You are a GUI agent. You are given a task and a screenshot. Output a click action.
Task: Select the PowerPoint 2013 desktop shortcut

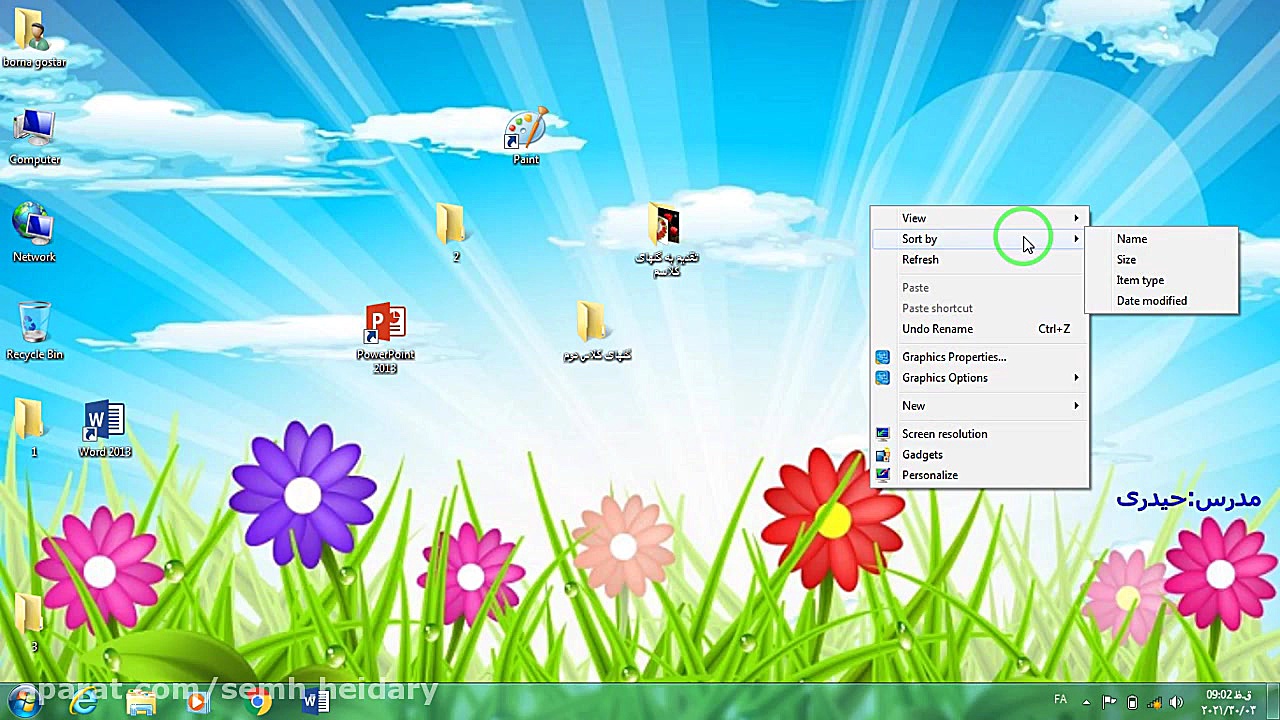[385, 339]
